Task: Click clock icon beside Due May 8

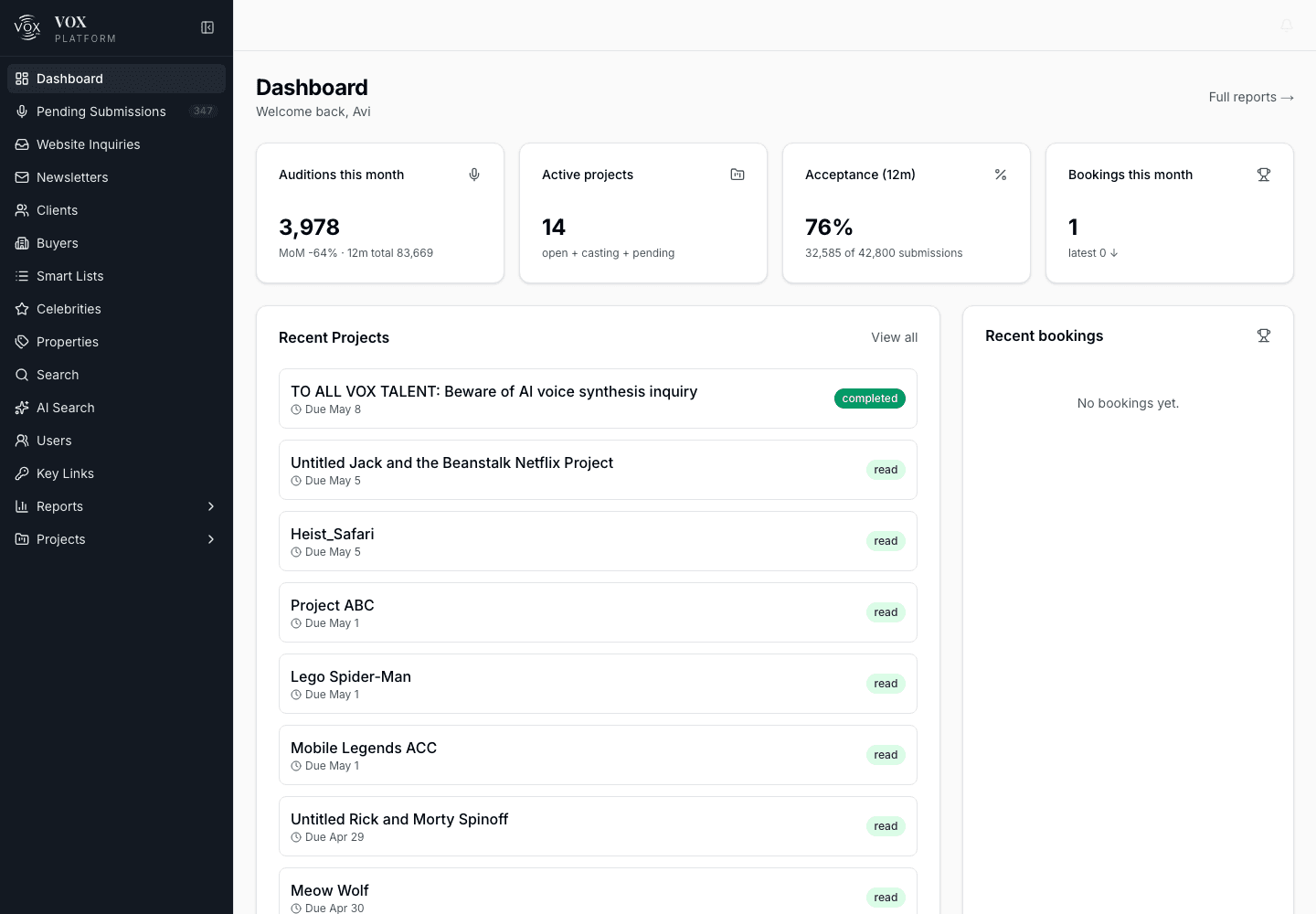Action: [x=296, y=409]
